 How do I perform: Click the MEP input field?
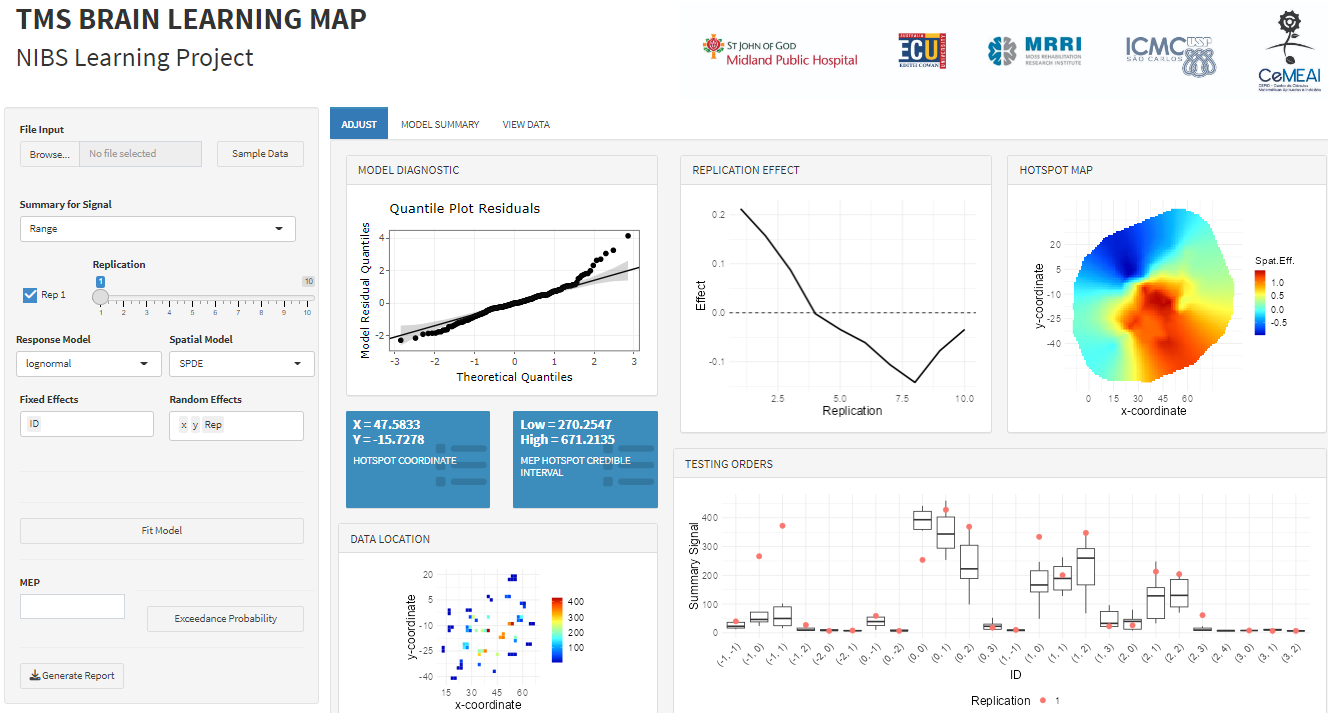(72, 607)
